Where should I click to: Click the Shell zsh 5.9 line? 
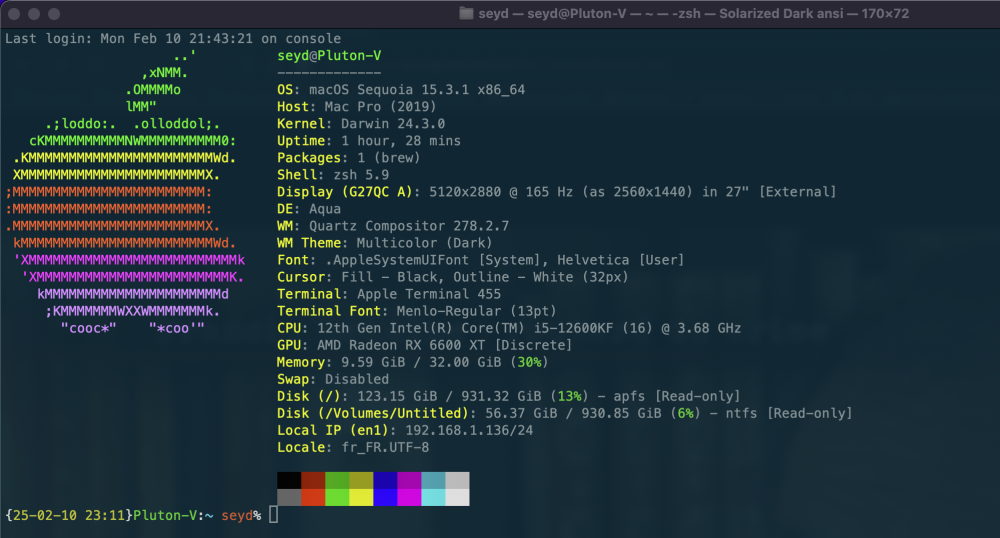click(333, 175)
